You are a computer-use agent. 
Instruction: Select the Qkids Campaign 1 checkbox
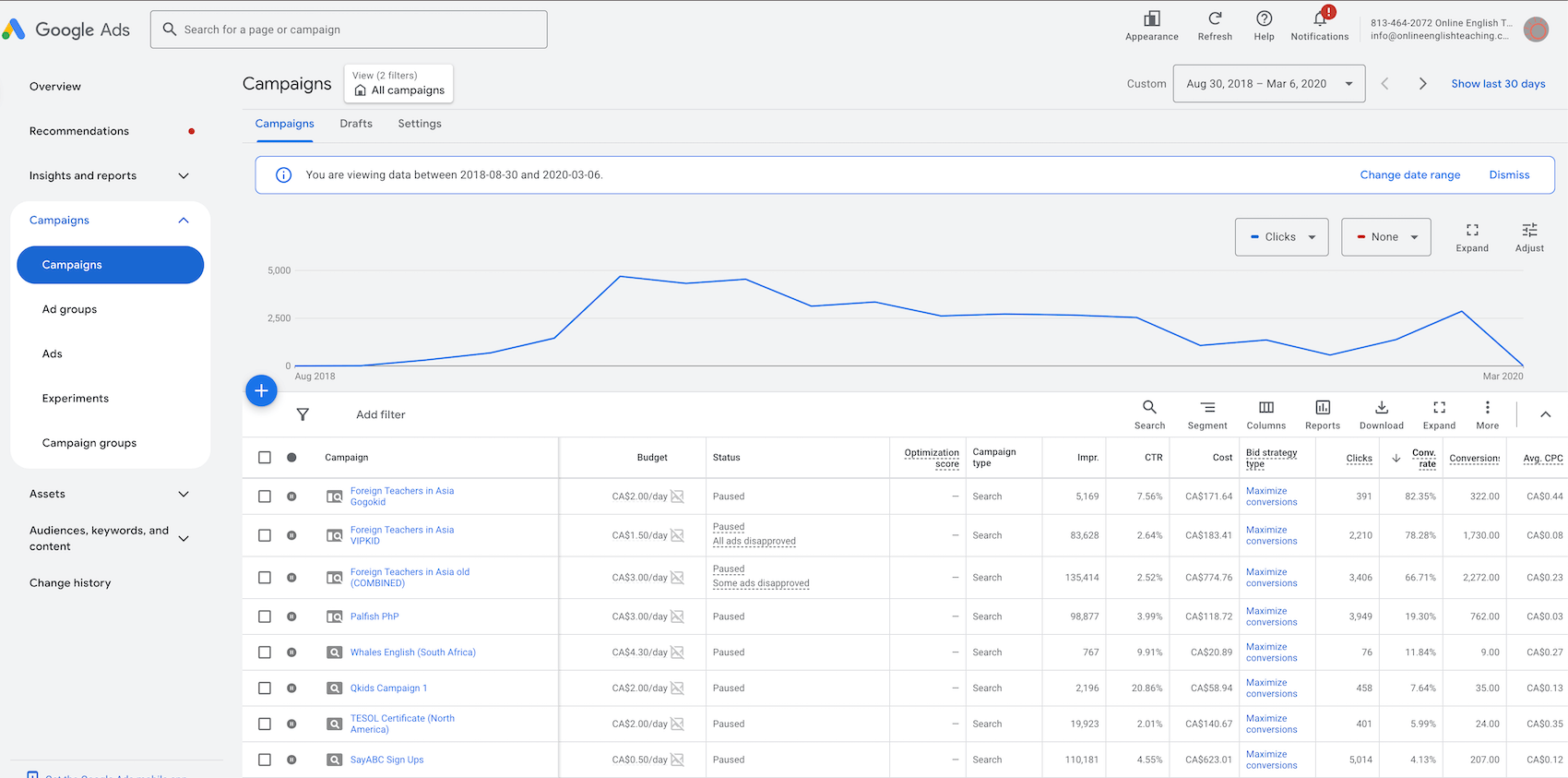click(265, 688)
